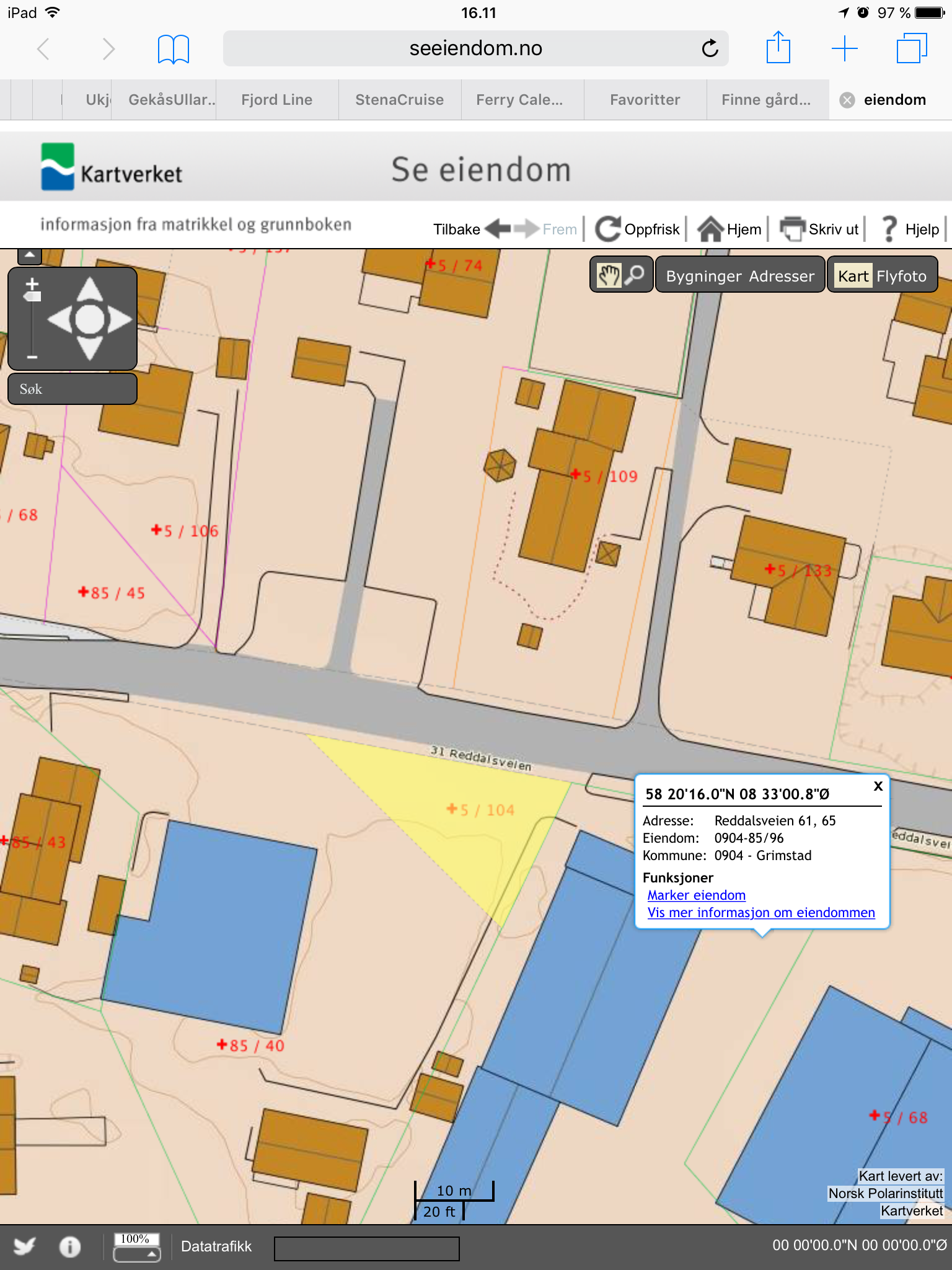The width and height of the screenshot is (952, 1270).
Task: Expand the Søk search panel
Action: click(72, 389)
